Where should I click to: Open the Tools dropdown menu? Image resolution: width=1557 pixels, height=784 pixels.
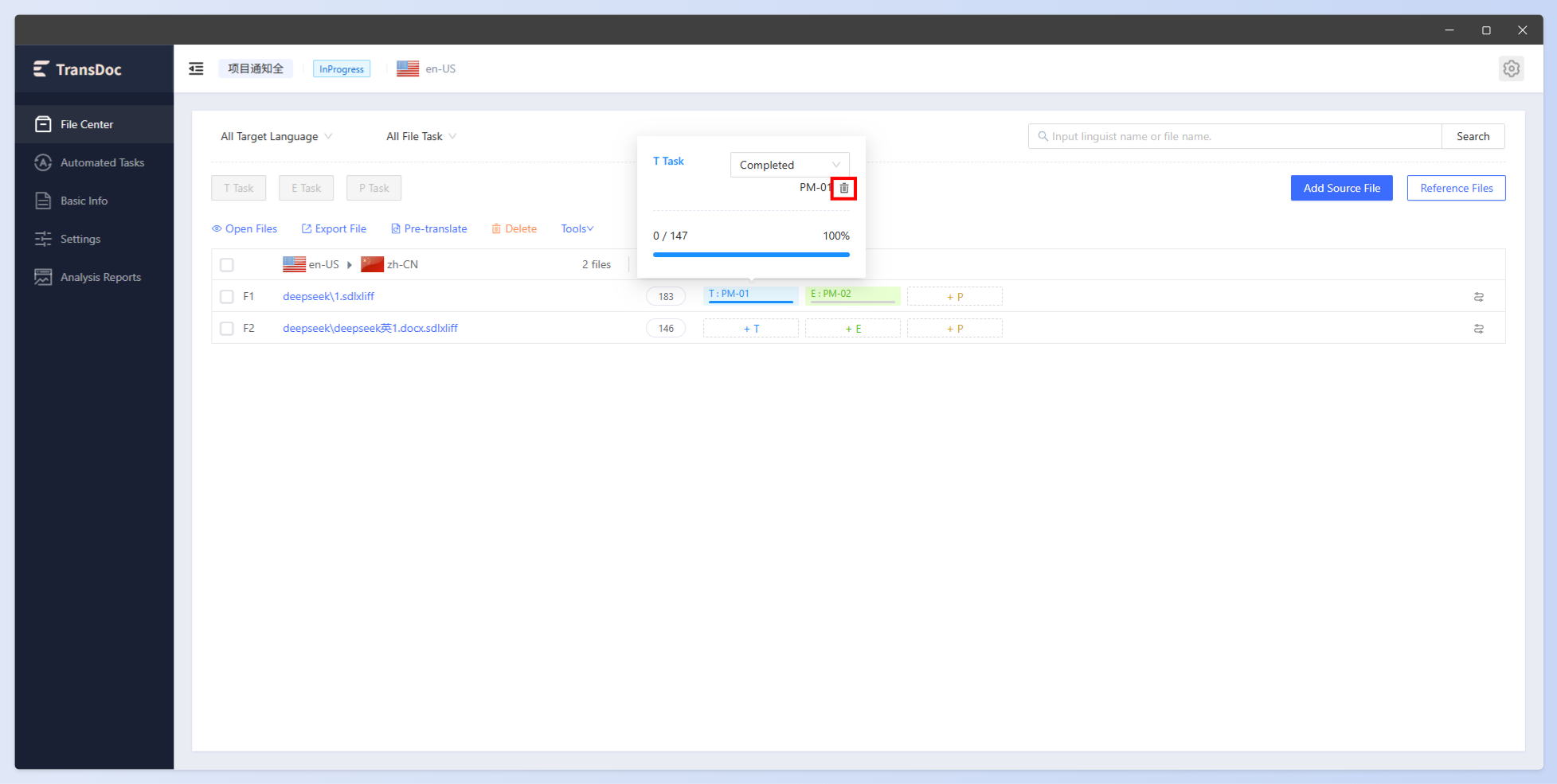pos(577,228)
